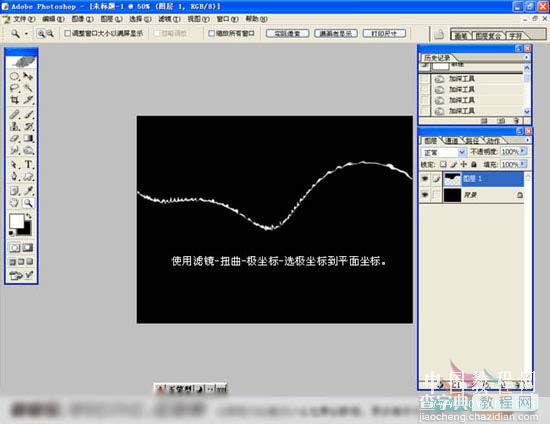This screenshot has width=550, height=424.
Task: Toggle lock image pixels brush icon
Action: [x=454, y=164]
